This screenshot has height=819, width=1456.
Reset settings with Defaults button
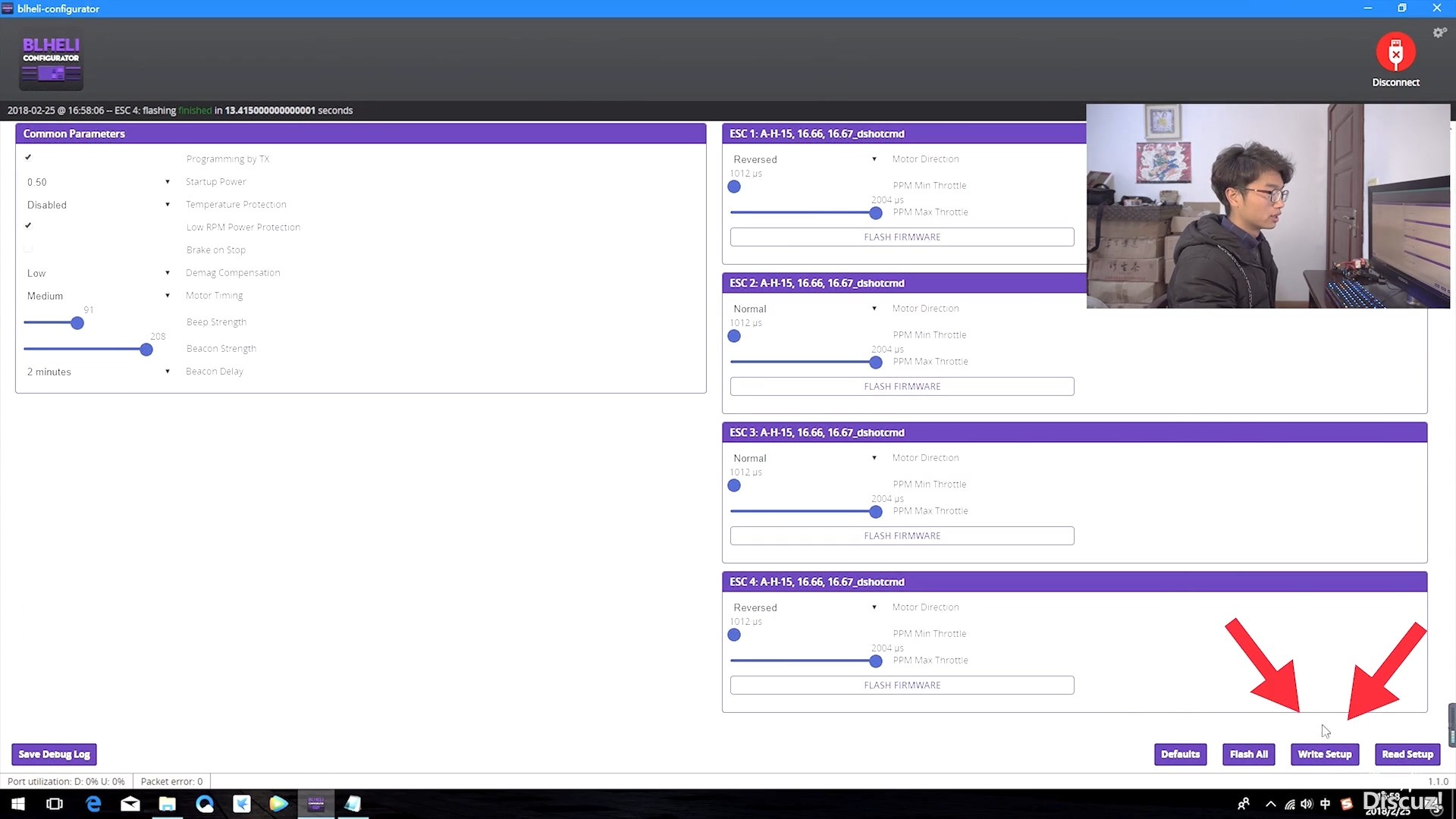click(x=1180, y=755)
